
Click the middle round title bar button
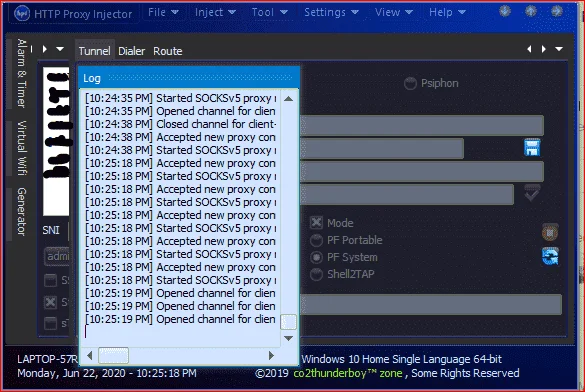click(531, 11)
